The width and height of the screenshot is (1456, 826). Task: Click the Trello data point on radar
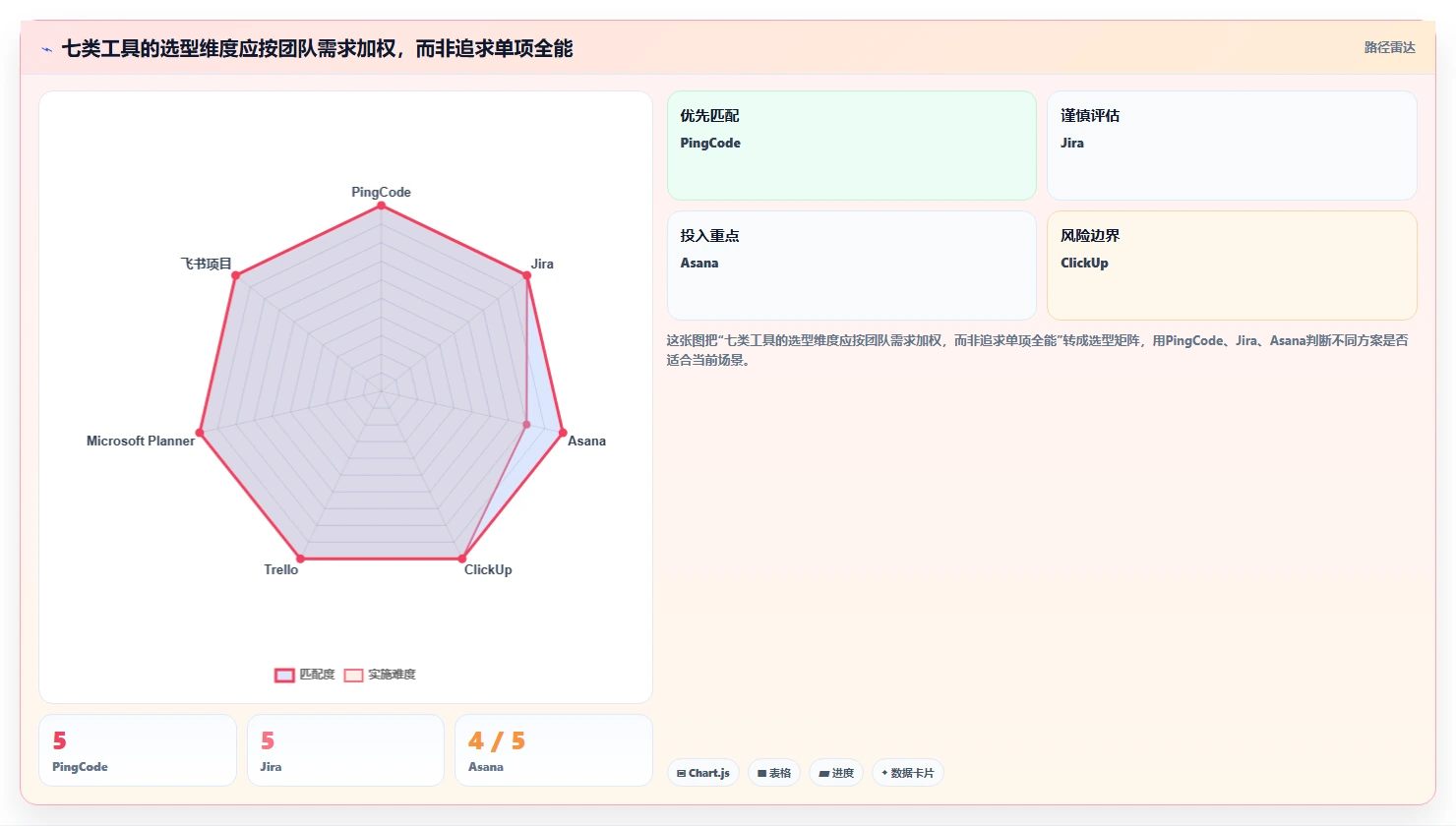click(300, 559)
